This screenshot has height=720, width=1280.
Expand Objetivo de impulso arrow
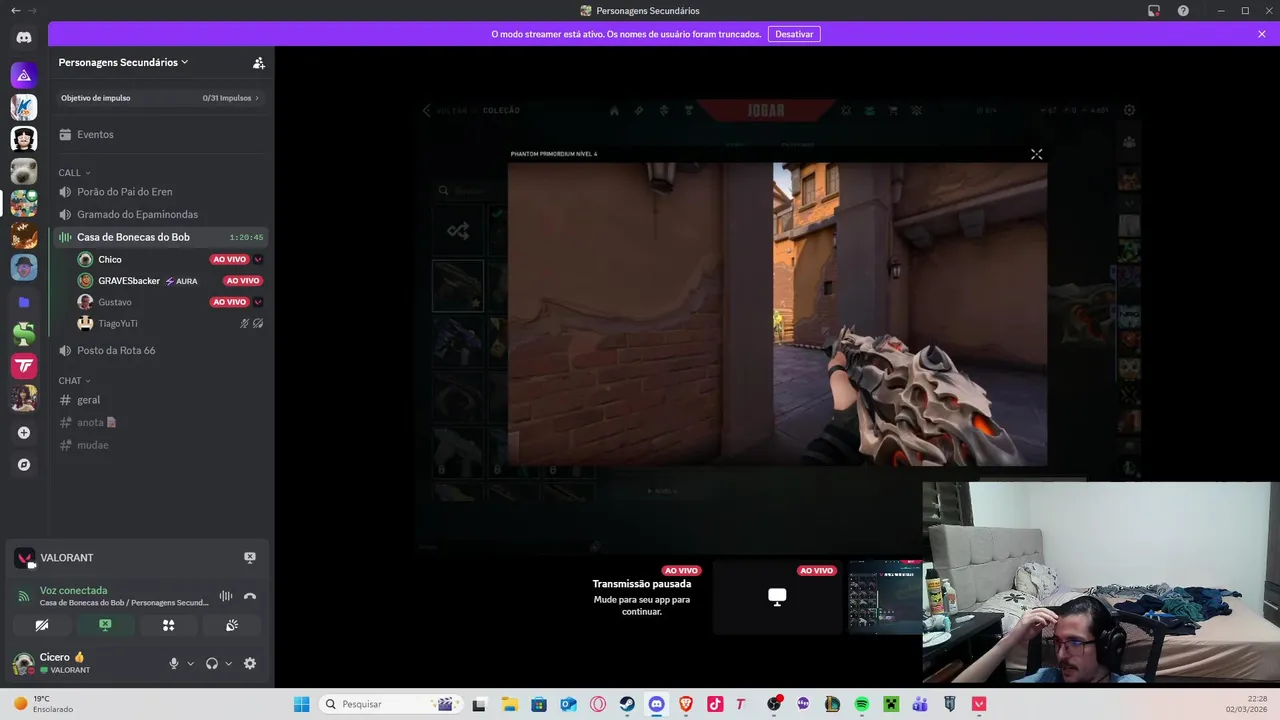tap(257, 98)
